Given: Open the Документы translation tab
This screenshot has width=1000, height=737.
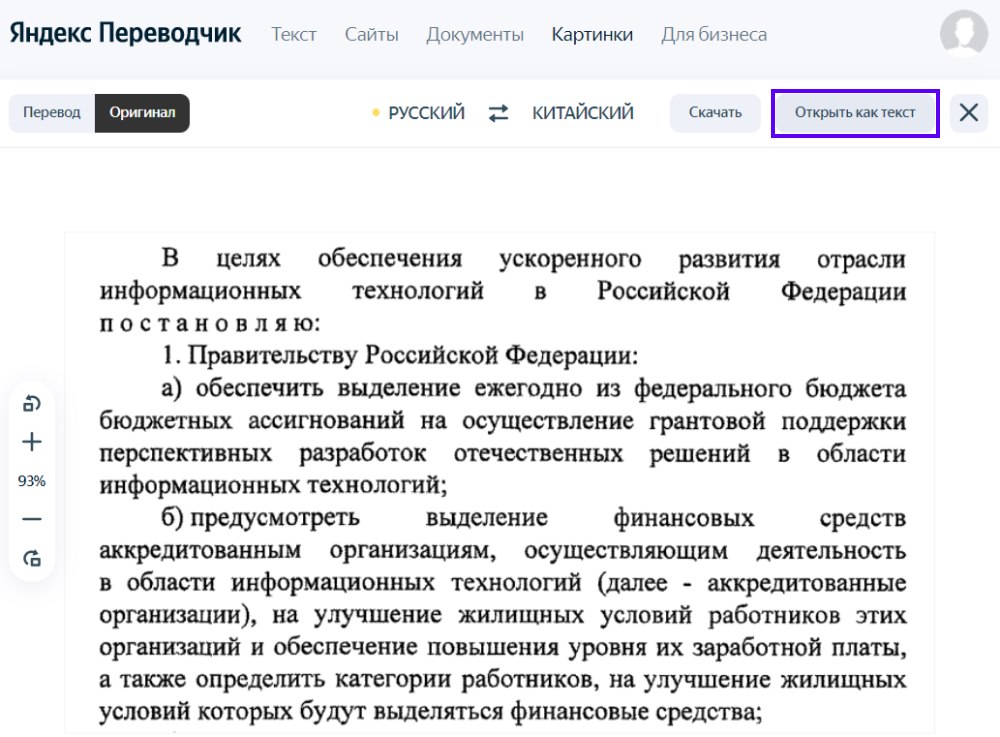Looking at the screenshot, I should (x=474, y=34).
